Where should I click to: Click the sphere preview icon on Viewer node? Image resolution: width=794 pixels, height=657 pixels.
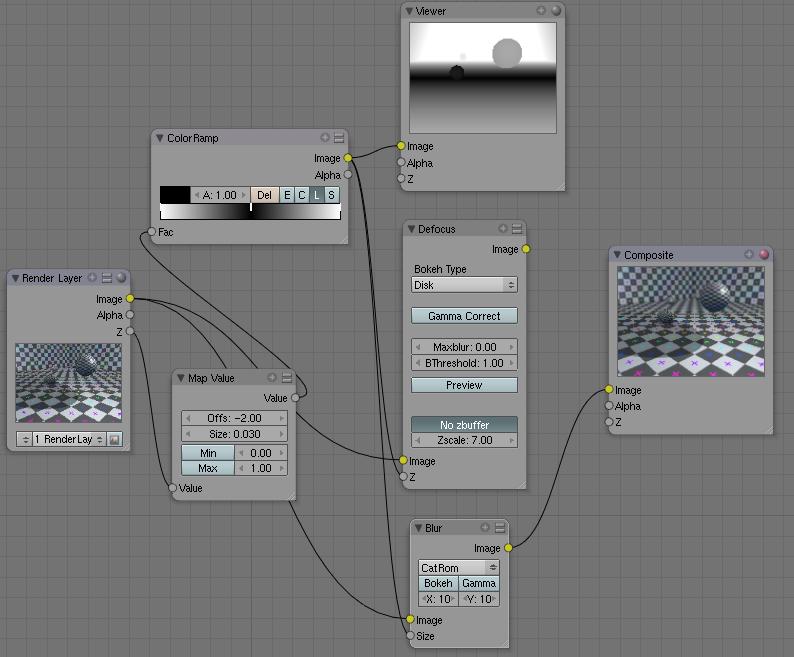tap(556, 11)
